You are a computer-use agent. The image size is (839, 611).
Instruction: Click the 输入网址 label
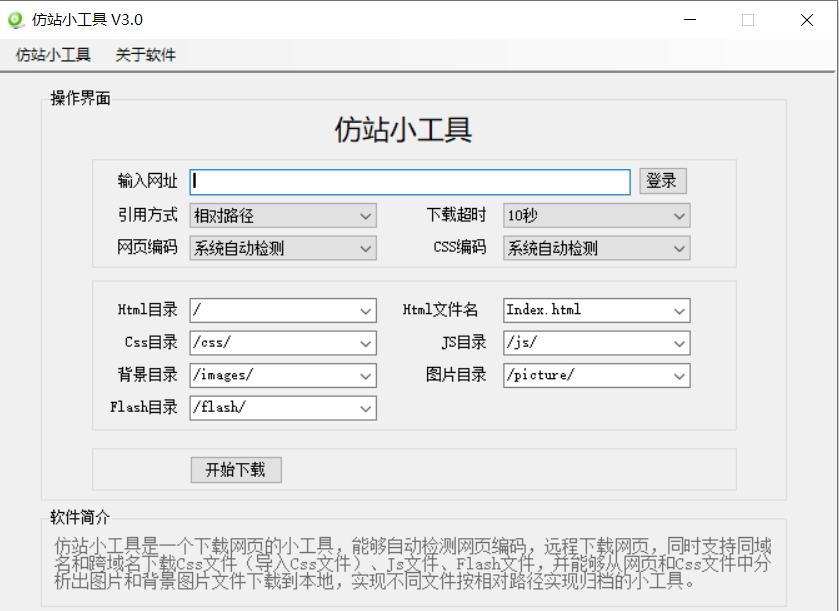tap(147, 181)
